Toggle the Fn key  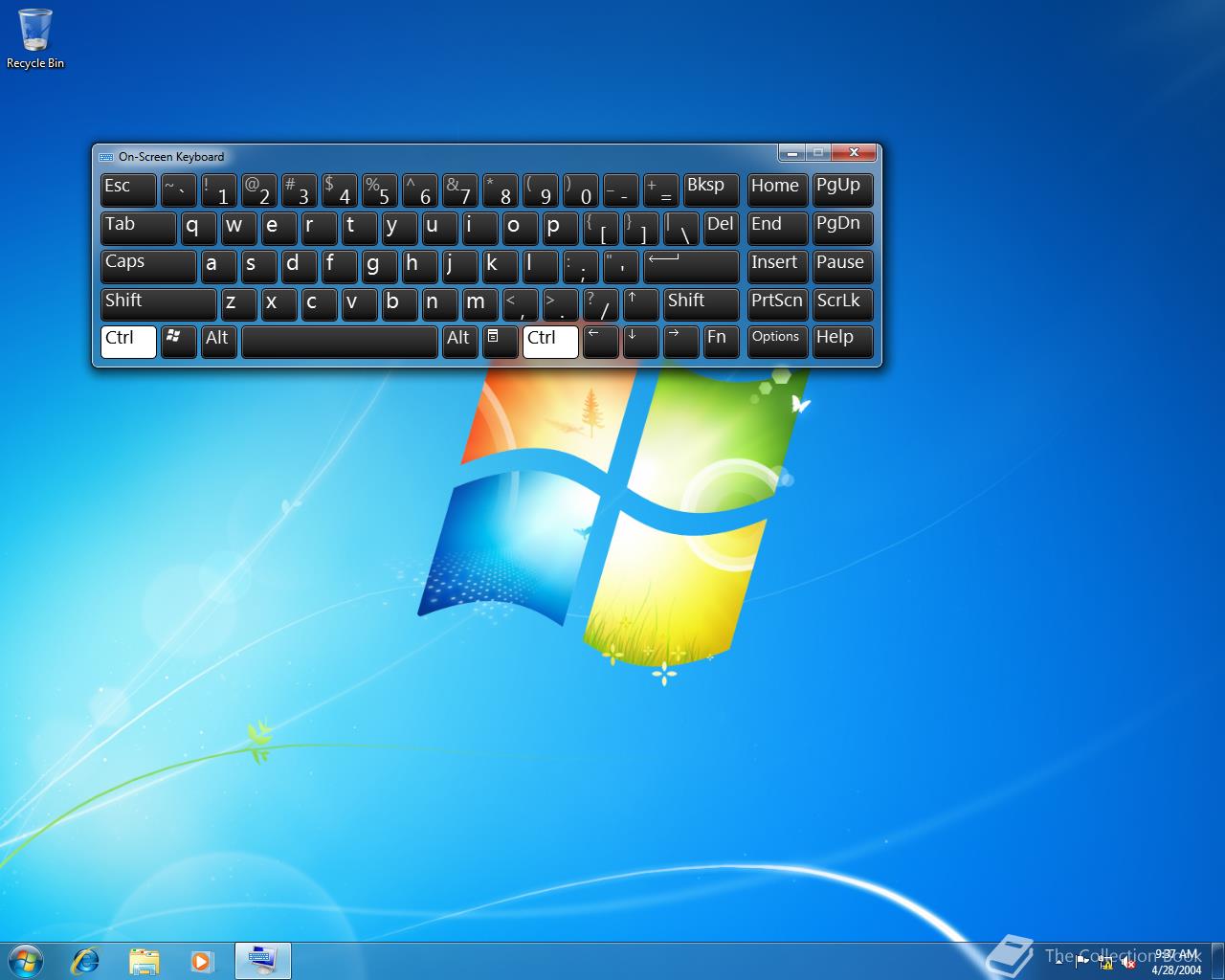[721, 342]
